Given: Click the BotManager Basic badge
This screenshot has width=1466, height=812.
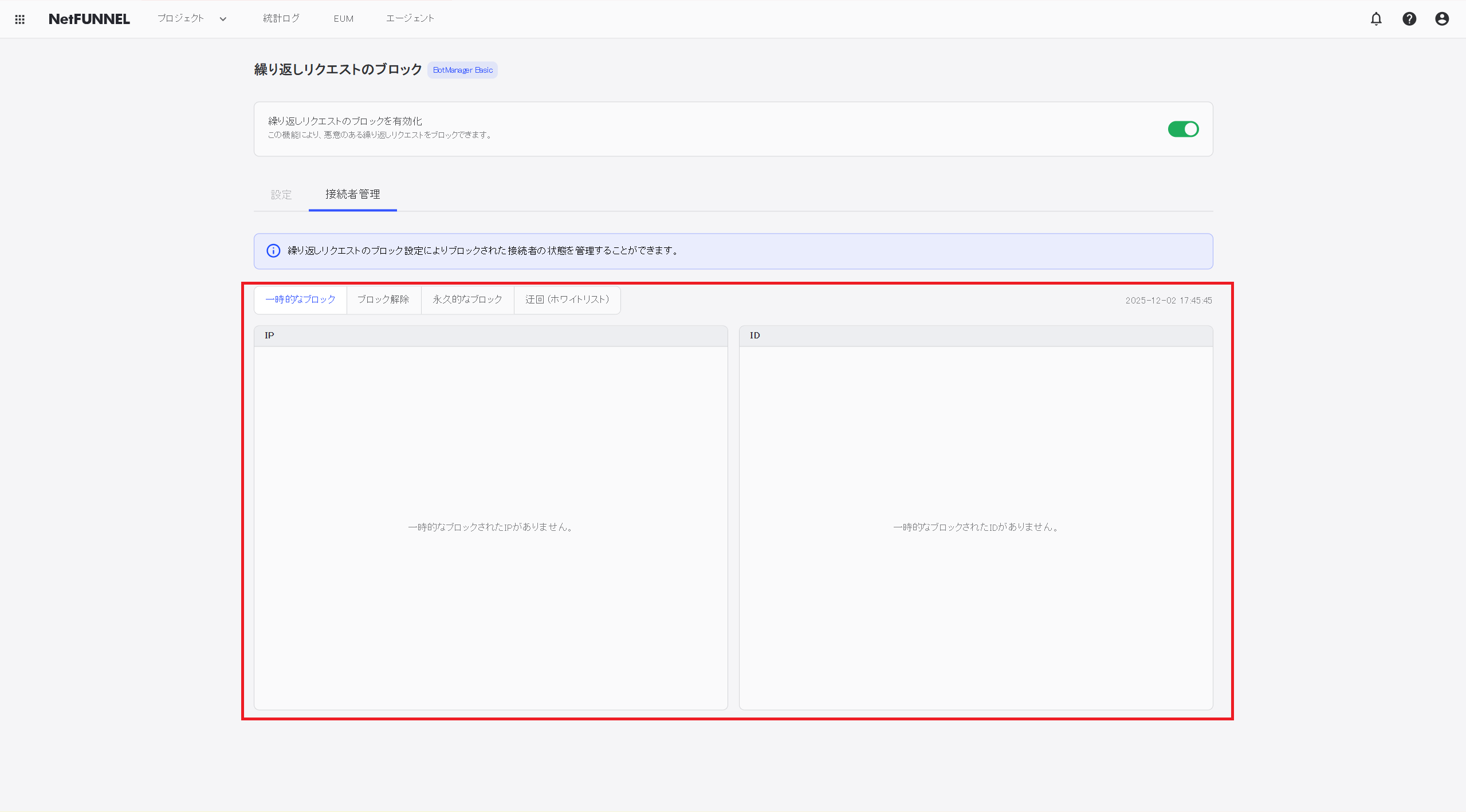Looking at the screenshot, I should pyautogui.click(x=462, y=70).
